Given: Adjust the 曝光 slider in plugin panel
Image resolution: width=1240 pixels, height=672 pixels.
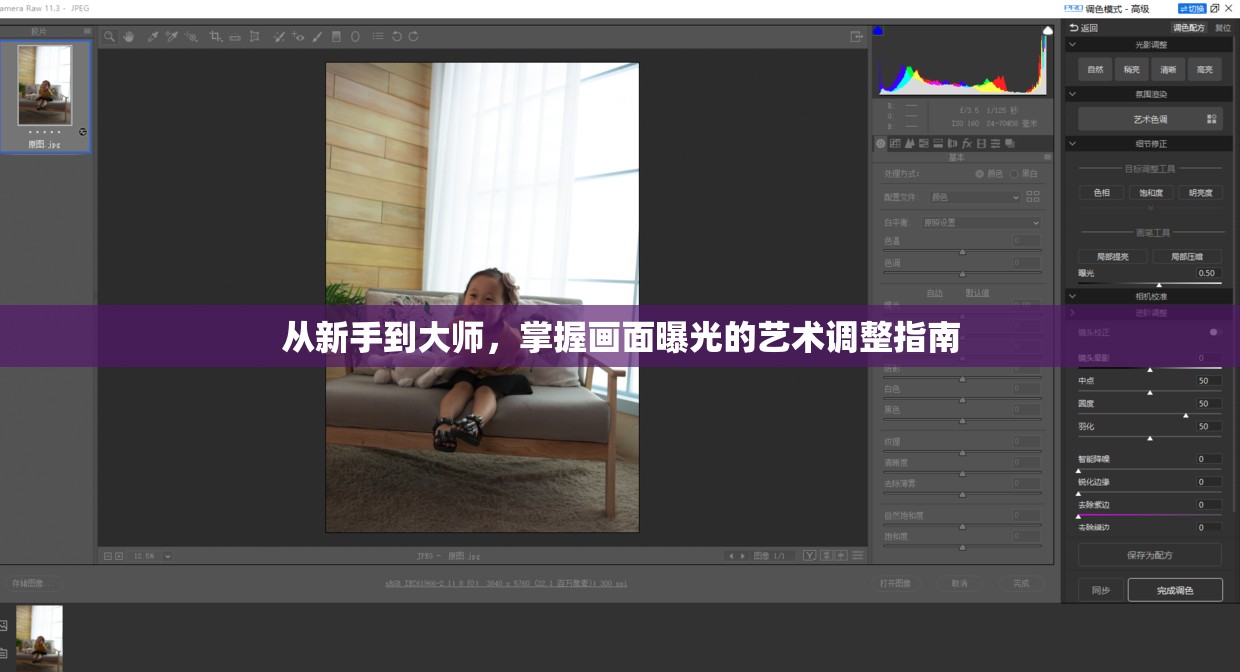Looking at the screenshot, I should pyautogui.click(x=1150, y=283).
